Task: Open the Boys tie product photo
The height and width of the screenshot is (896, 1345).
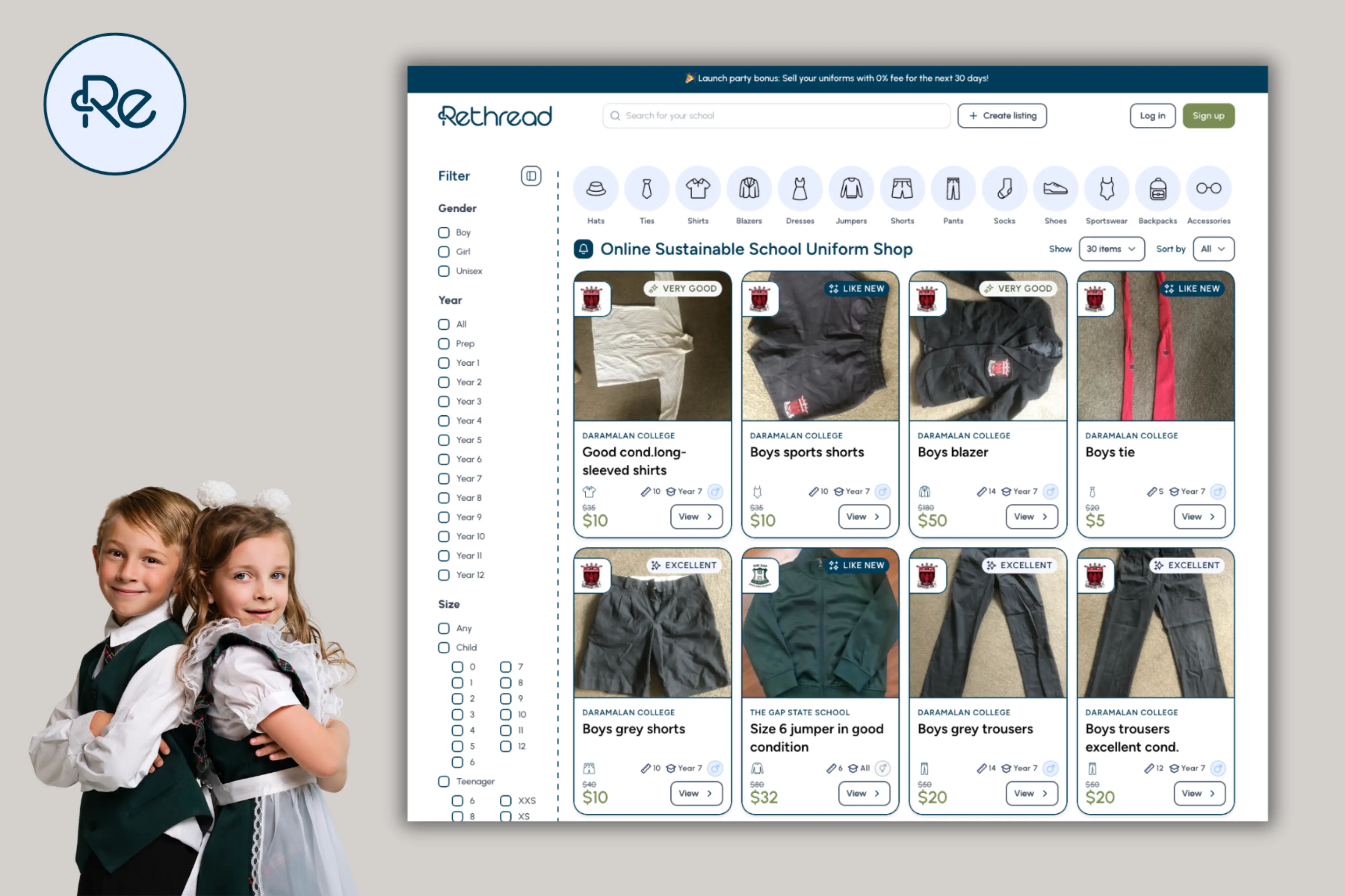Action: pos(1155,347)
